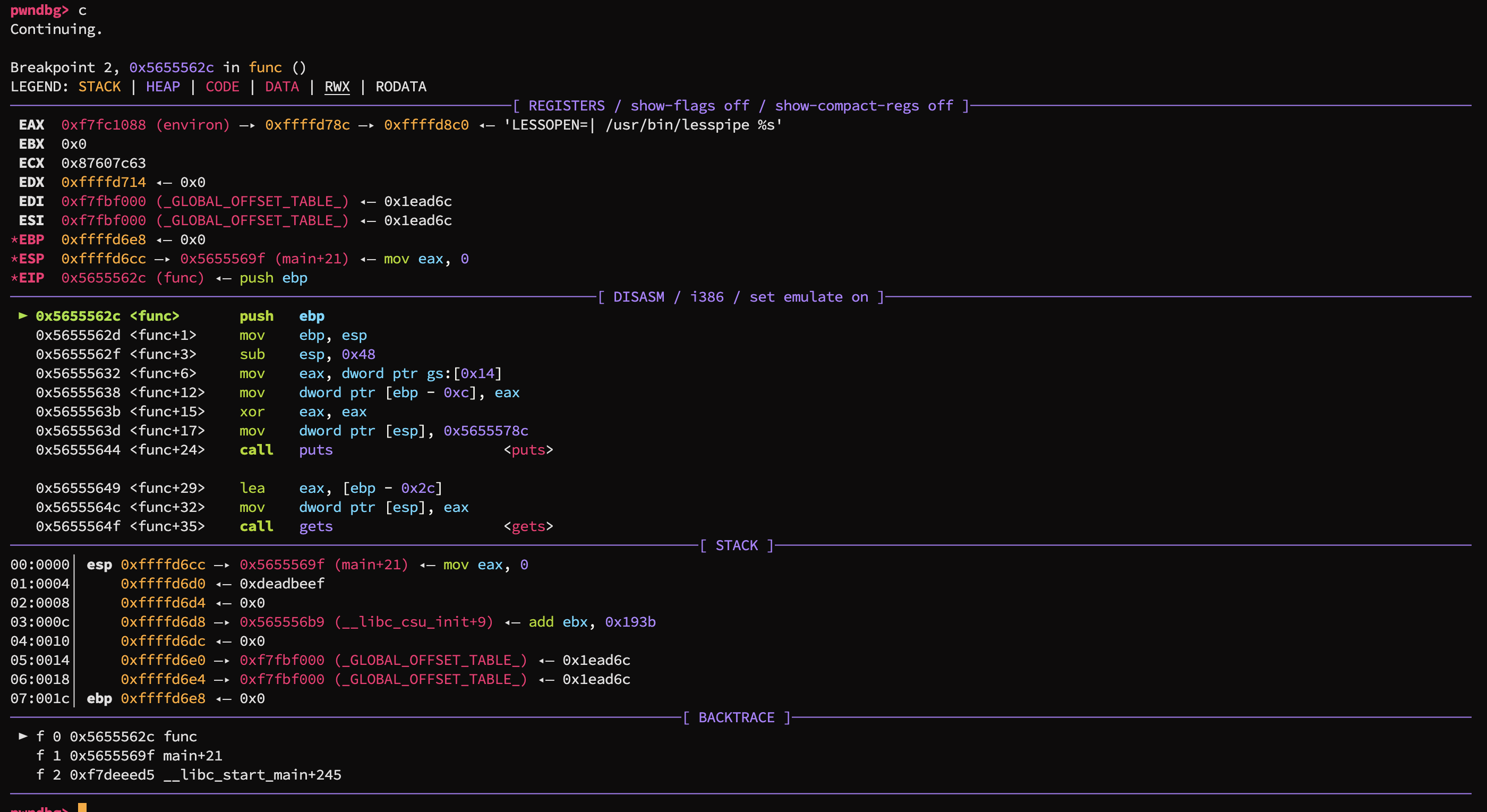
Task: Click the ESP register label
Action: 31,258
